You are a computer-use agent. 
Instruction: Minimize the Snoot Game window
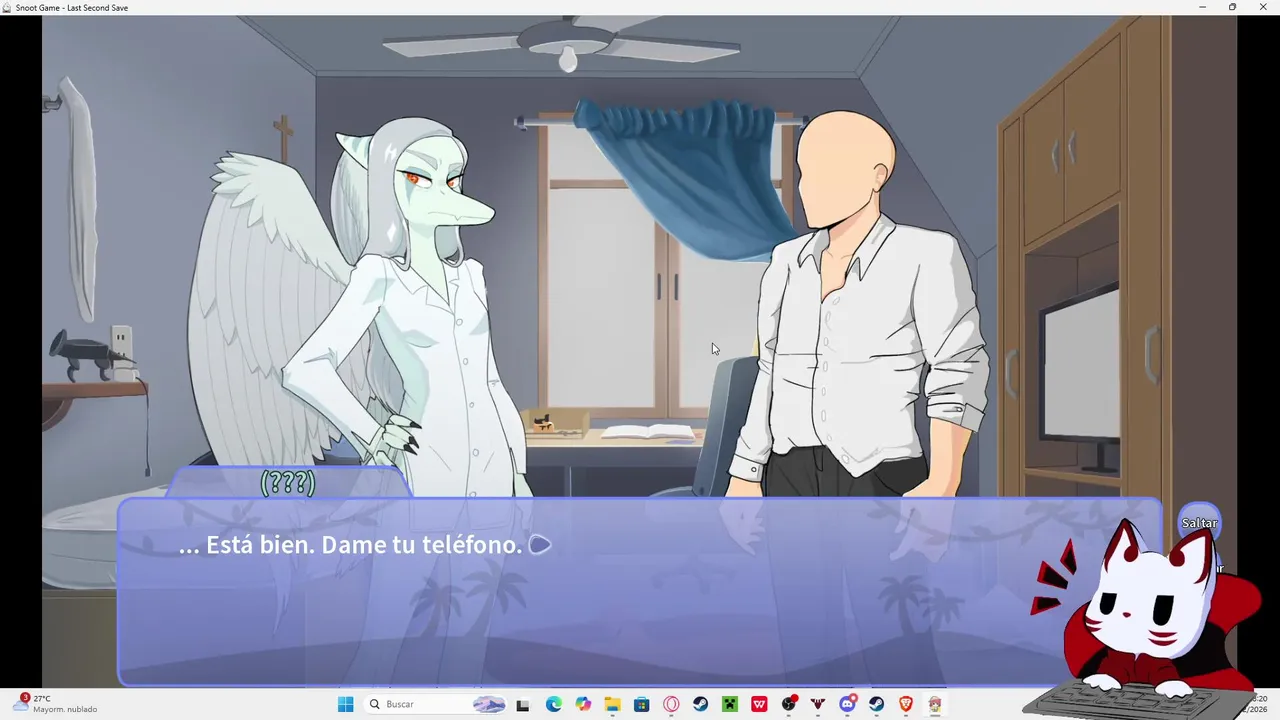click(x=1202, y=7)
